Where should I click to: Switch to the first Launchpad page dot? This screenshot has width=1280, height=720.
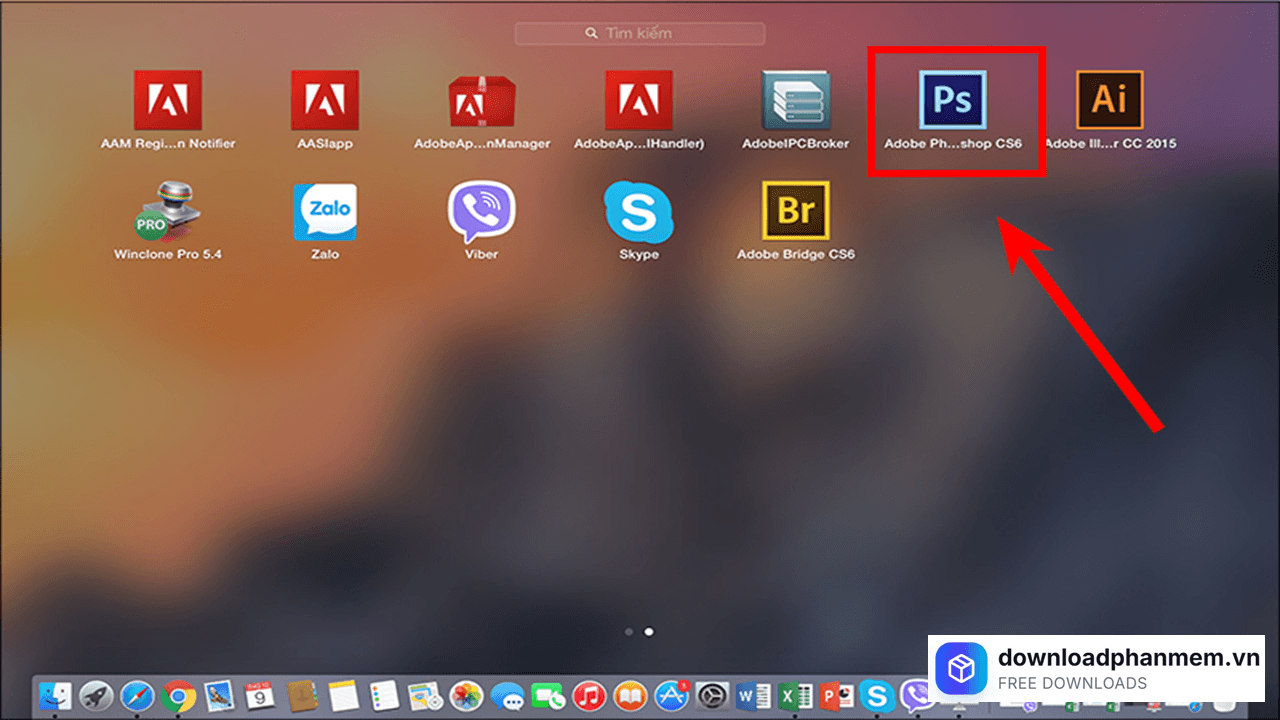tap(629, 632)
